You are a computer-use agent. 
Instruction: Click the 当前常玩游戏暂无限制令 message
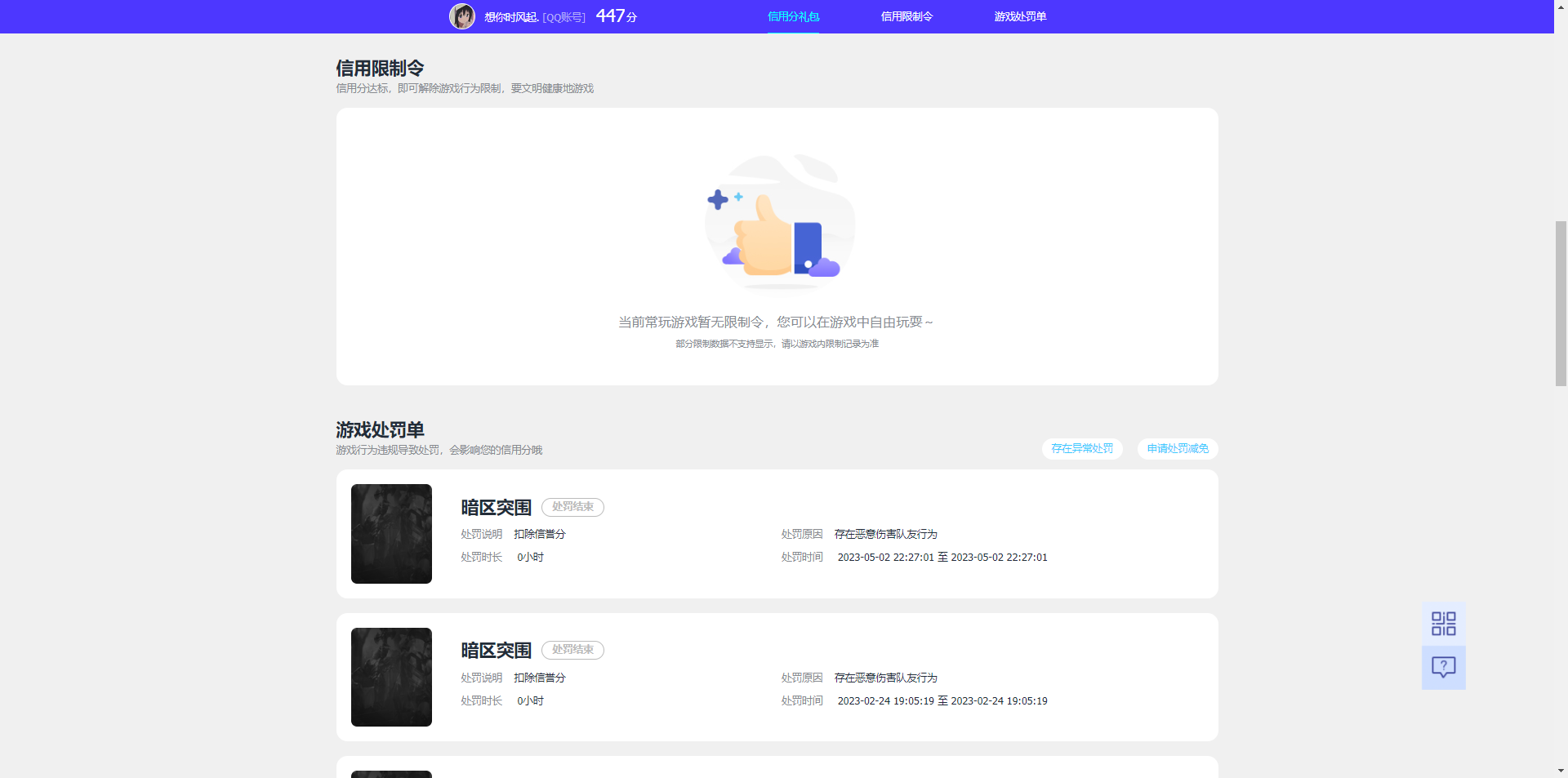(776, 322)
